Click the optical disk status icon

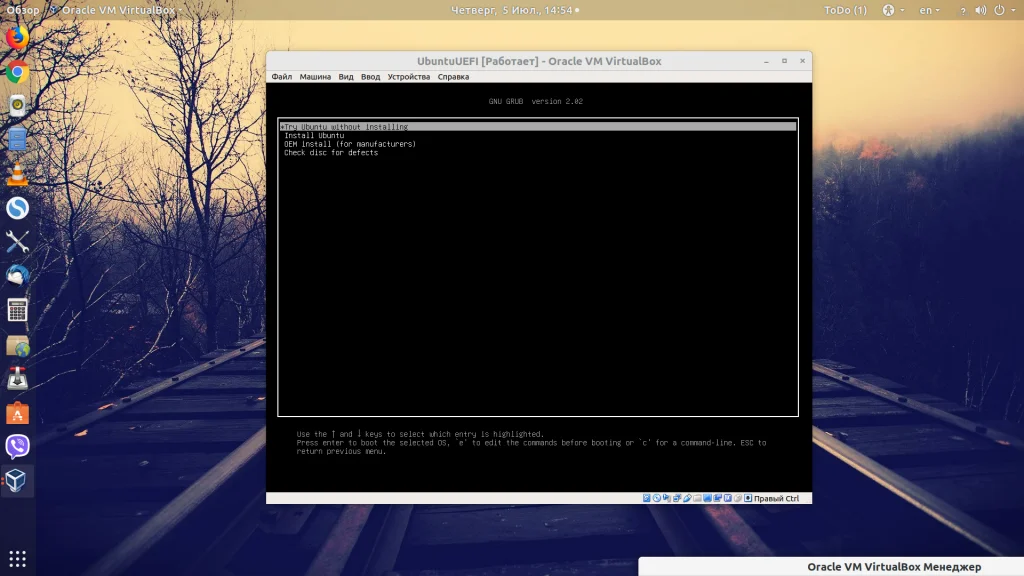click(657, 498)
